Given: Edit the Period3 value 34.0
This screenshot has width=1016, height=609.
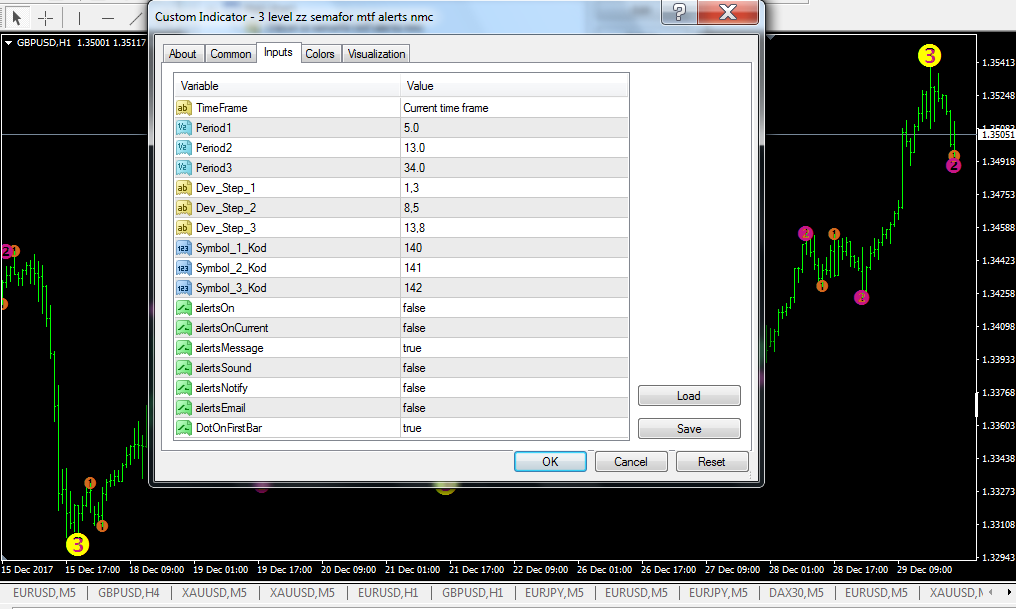Looking at the screenshot, I should coord(514,168).
